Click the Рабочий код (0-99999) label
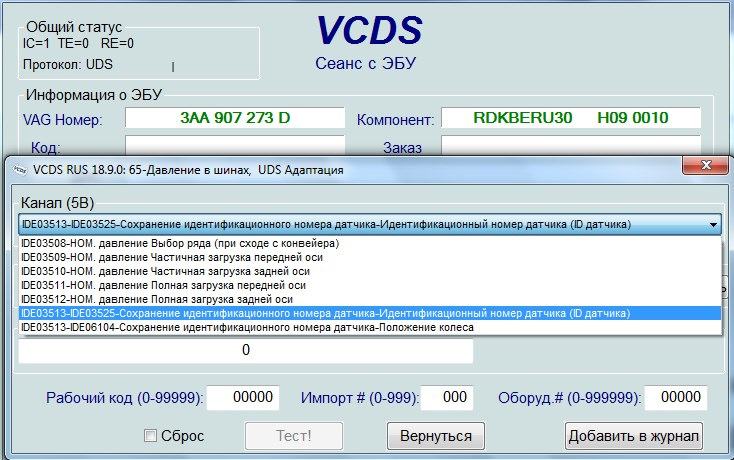Screen dimensions: 734x460 pos(125,398)
